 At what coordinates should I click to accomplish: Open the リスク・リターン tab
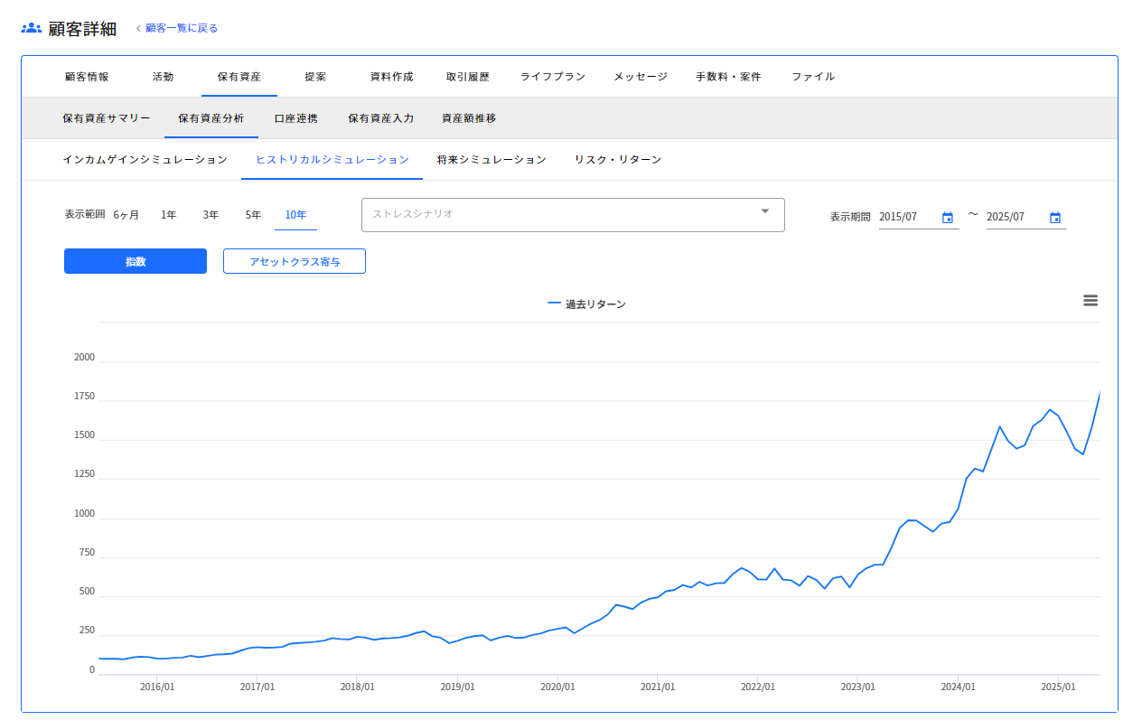click(x=618, y=159)
